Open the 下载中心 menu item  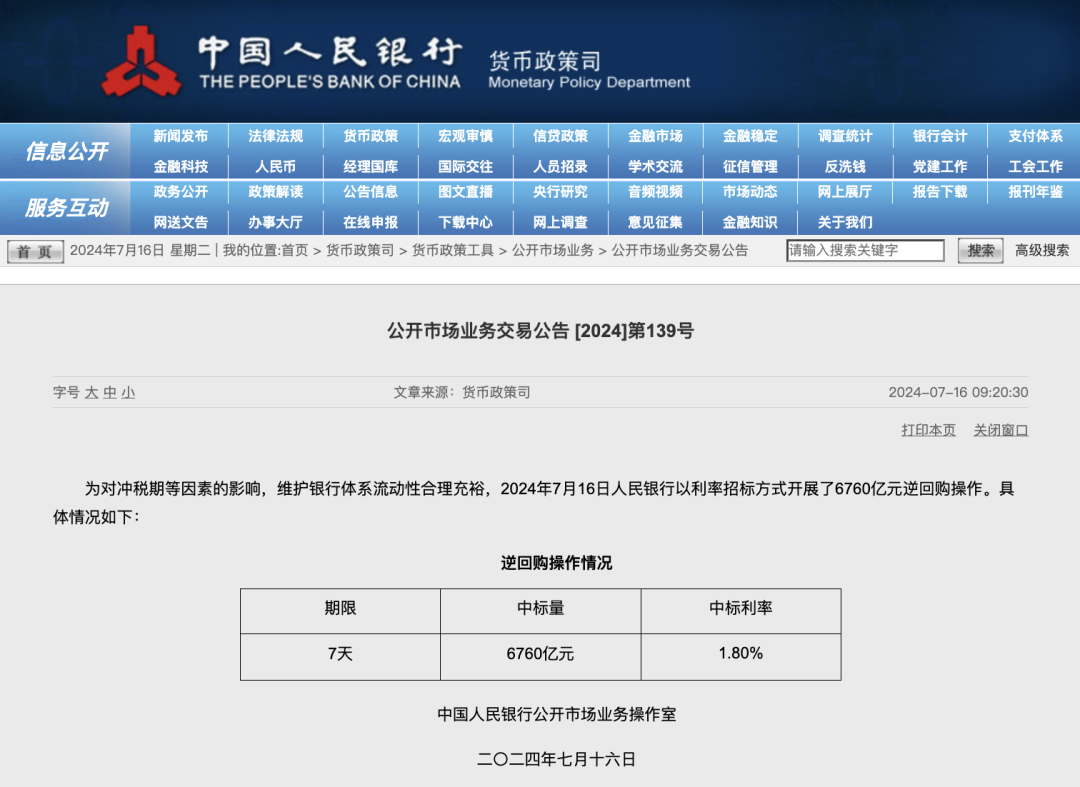click(x=466, y=222)
